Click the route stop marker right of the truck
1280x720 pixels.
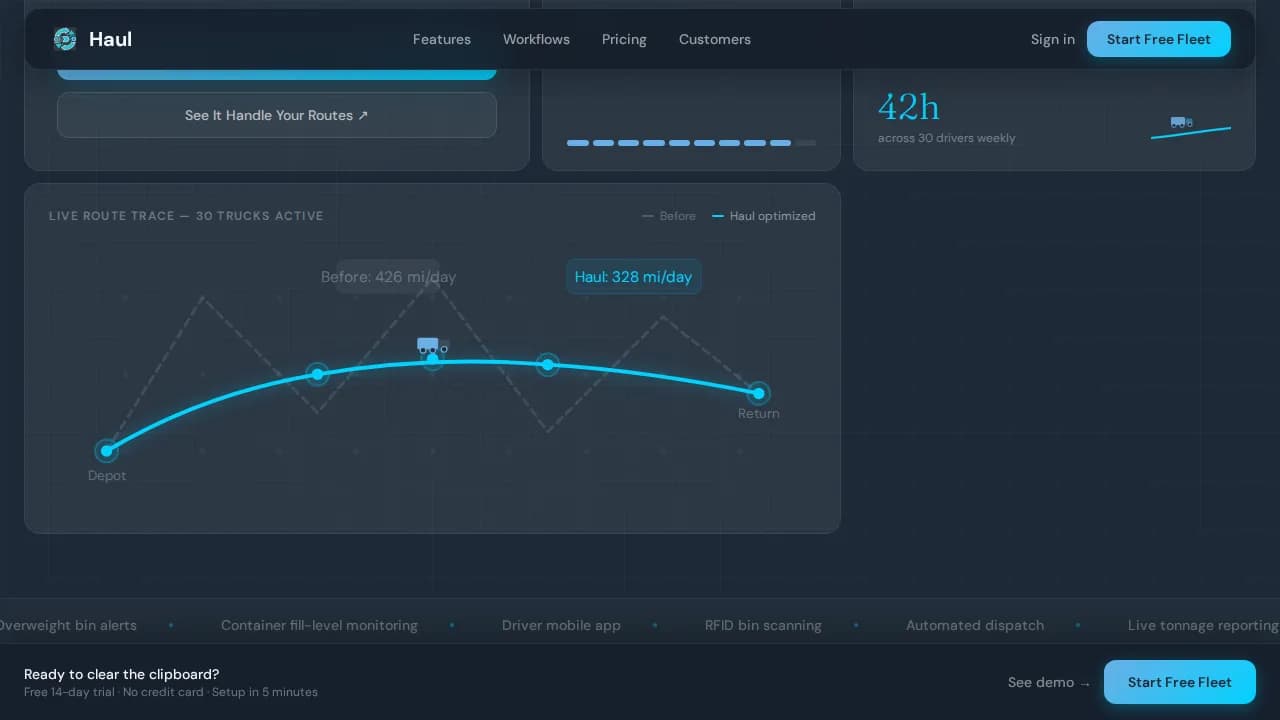click(x=547, y=365)
